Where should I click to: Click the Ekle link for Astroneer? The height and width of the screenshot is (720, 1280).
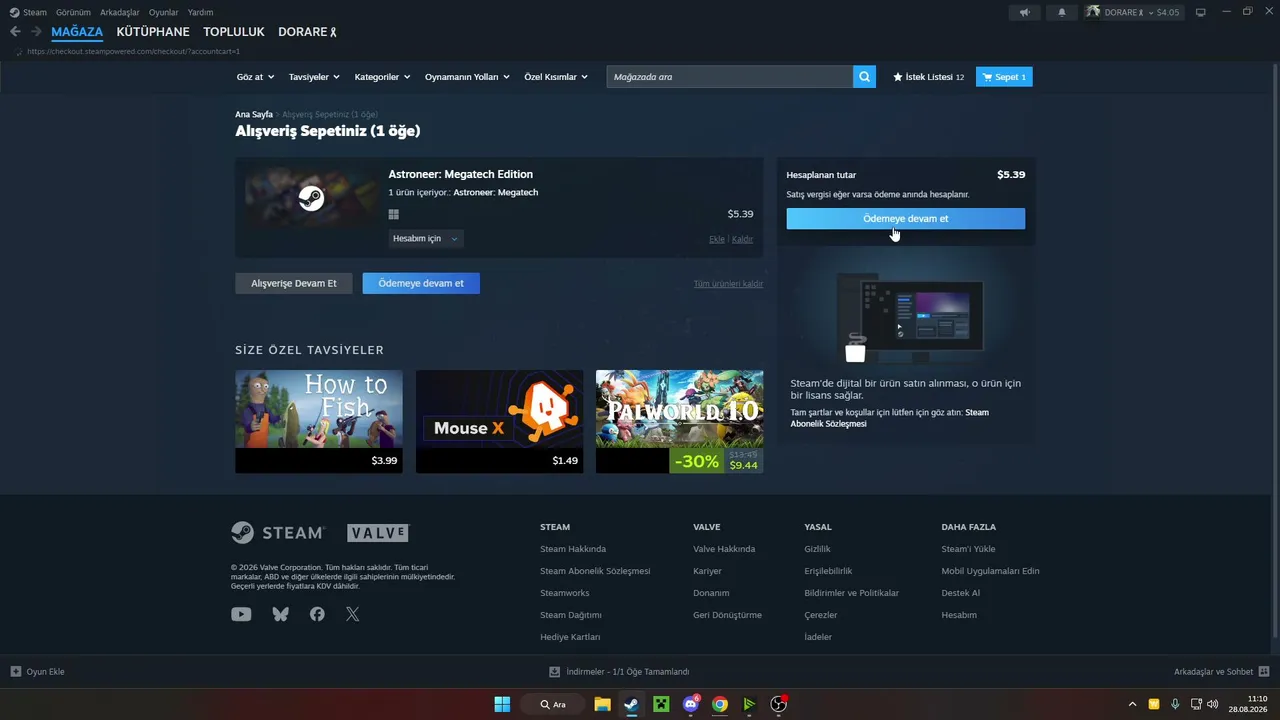pyautogui.click(x=717, y=239)
